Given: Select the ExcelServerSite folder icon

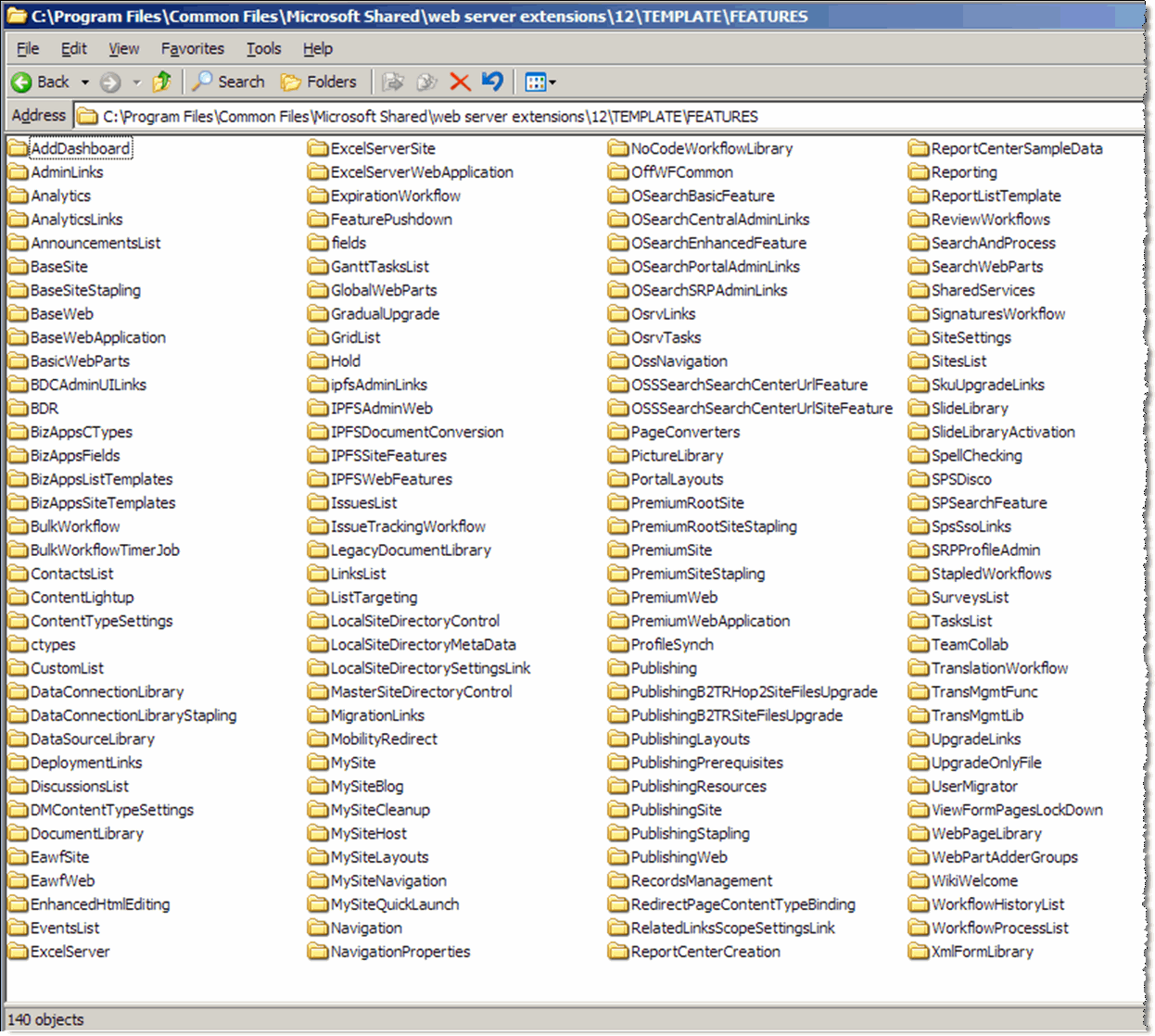Looking at the screenshot, I should 318,148.
